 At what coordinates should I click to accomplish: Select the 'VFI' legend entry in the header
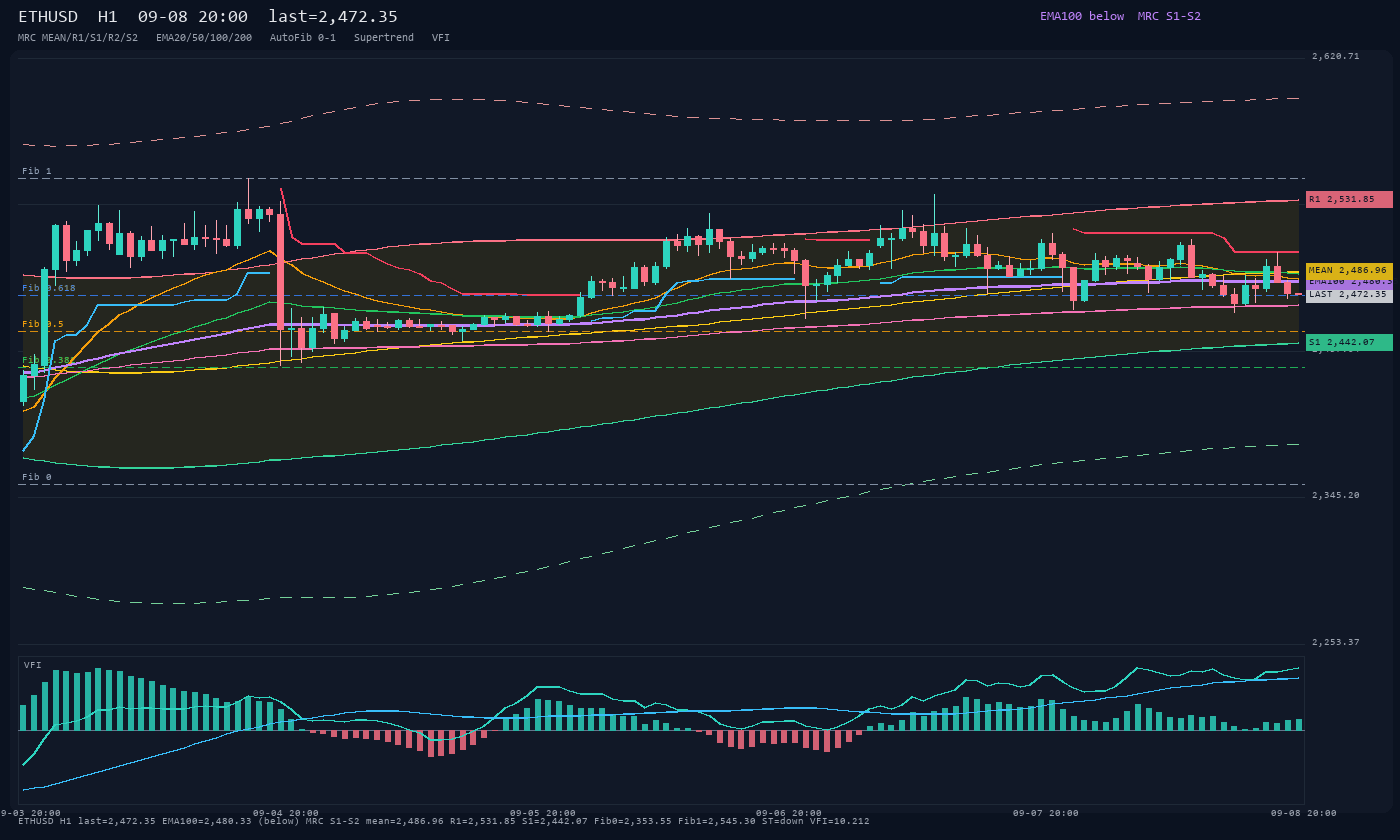(441, 37)
